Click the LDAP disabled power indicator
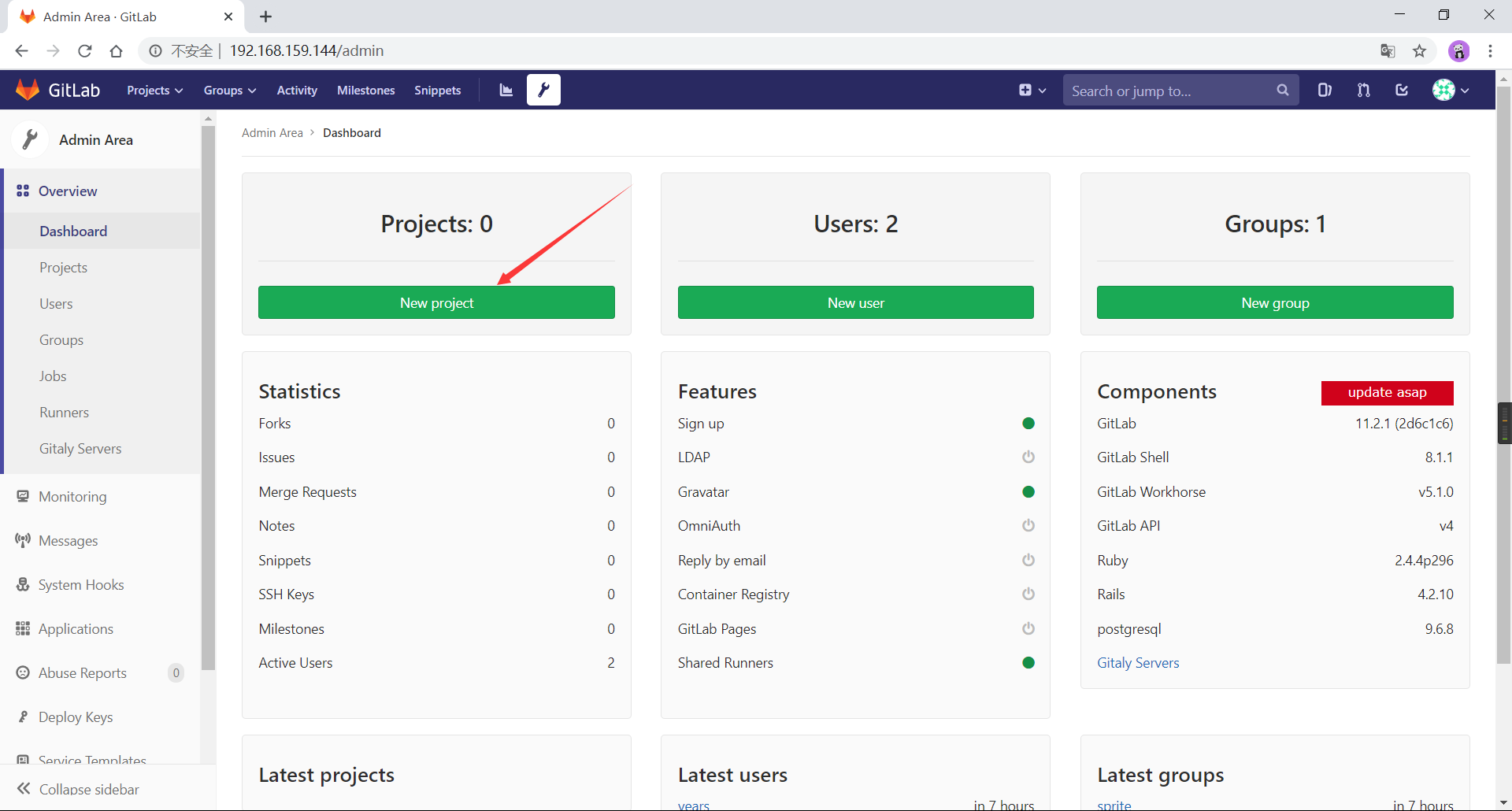This screenshot has height=811, width=1512. click(1028, 457)
